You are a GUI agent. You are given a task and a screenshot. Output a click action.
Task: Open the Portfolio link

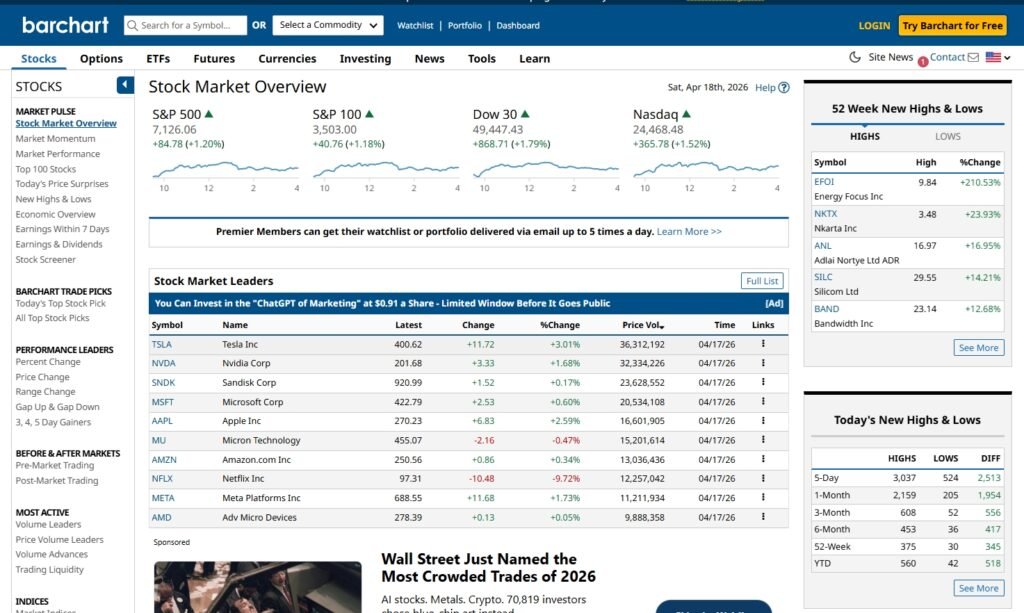pyautogui.click(x=465, y=25)
